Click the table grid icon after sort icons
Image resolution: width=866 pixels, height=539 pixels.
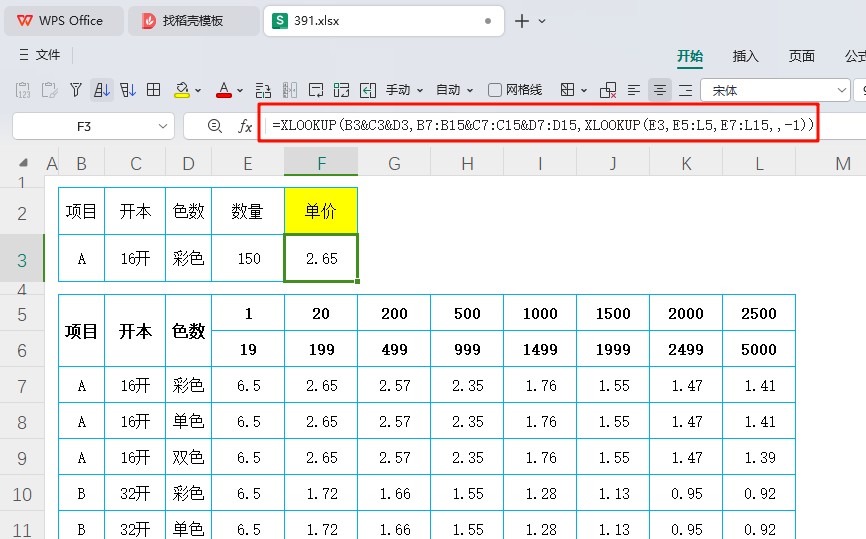(x=154, y=90)
